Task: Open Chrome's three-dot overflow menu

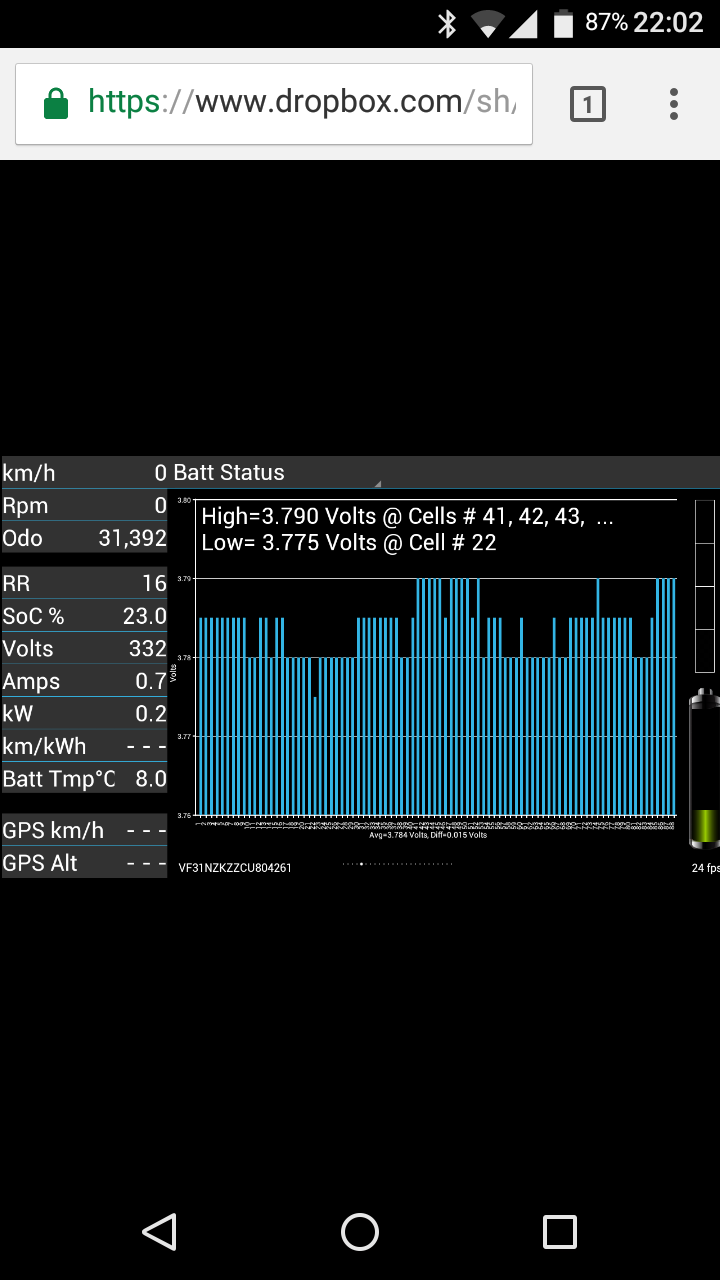Action: point(674,104)
